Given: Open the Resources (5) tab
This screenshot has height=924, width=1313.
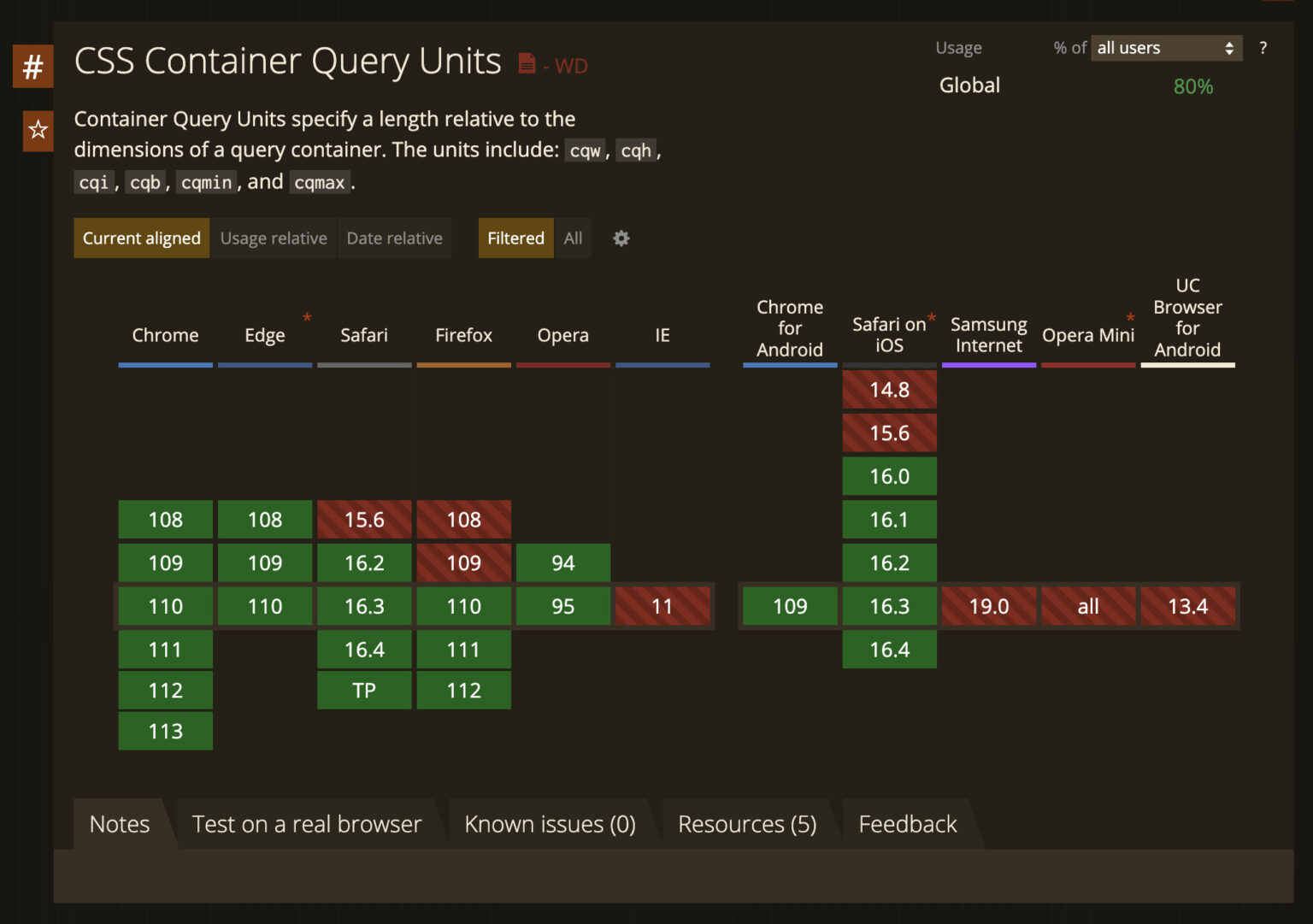Looking at the screenshot, I should pos(747,824).
